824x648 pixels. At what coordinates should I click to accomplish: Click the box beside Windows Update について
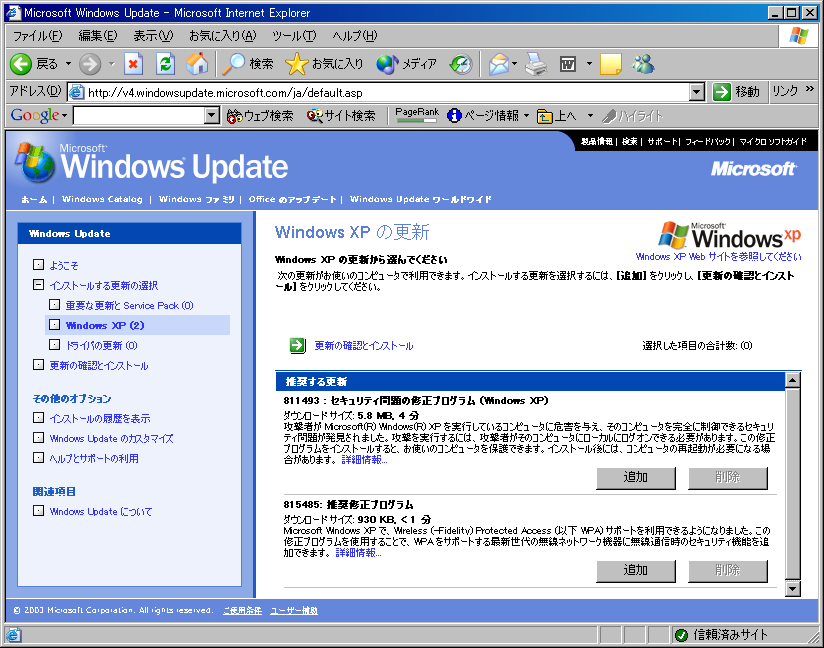(x=38, y=510)
